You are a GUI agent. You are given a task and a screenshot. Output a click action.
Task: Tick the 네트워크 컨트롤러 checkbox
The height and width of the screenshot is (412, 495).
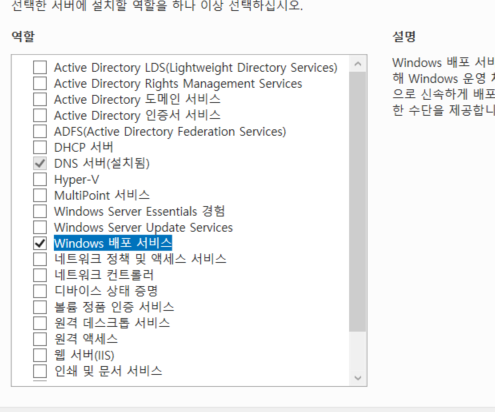tap(40, 275)
